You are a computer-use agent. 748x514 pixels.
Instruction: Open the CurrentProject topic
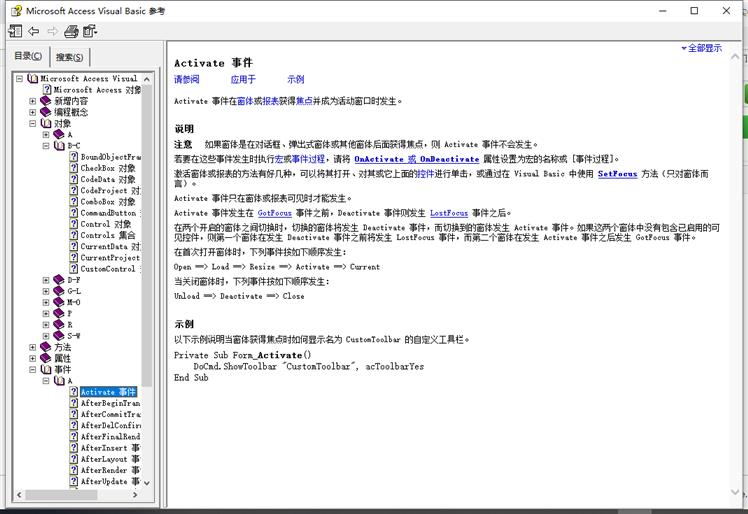[x=111, y=258]
